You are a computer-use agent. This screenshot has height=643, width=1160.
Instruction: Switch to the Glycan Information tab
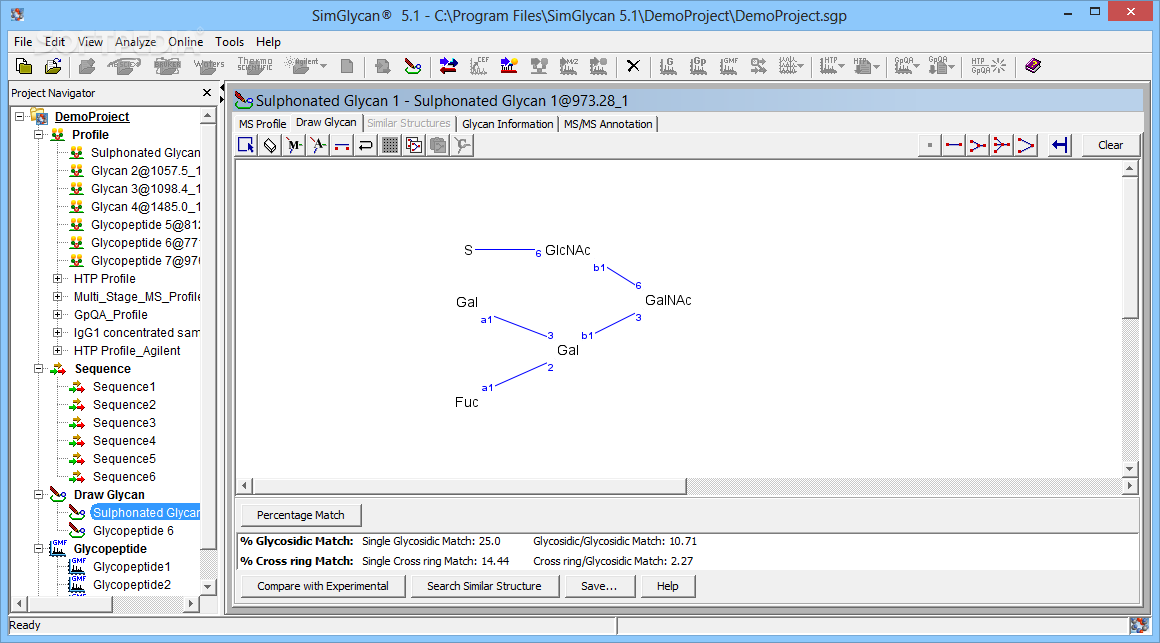(x=508, y=124)
